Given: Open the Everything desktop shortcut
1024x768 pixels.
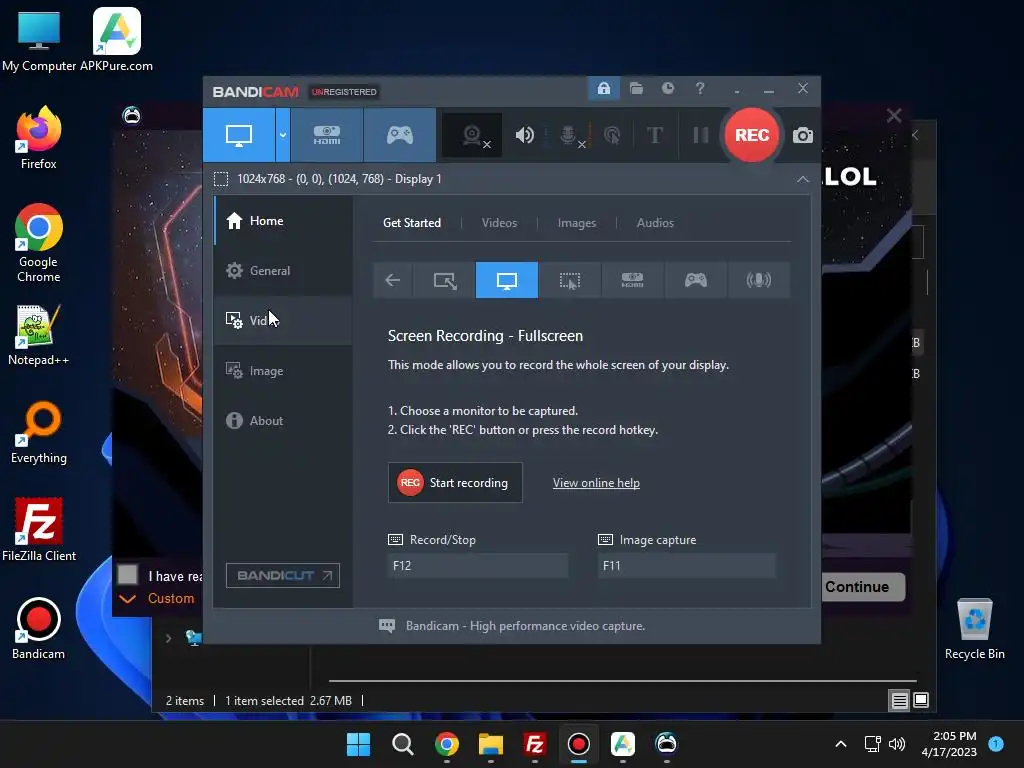Looking at the screenshot, I should [x=39, y=432].
